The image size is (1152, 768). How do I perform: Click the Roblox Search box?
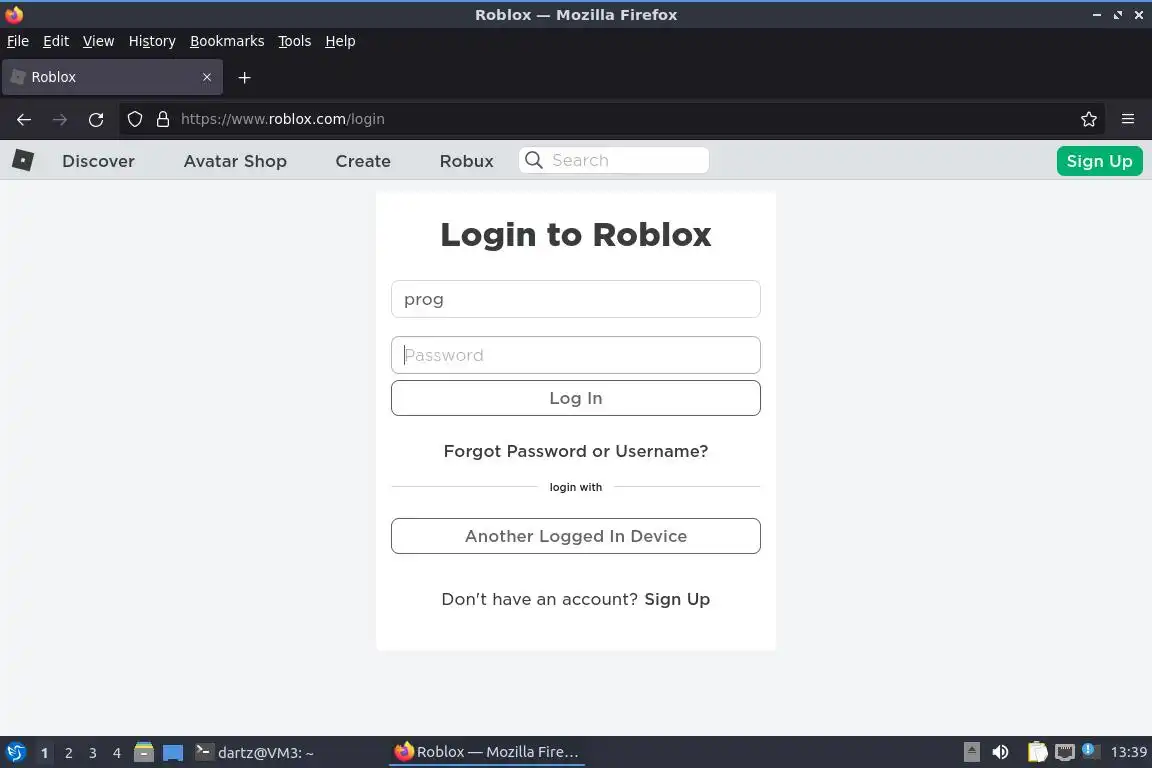click(x=614, y=160)
